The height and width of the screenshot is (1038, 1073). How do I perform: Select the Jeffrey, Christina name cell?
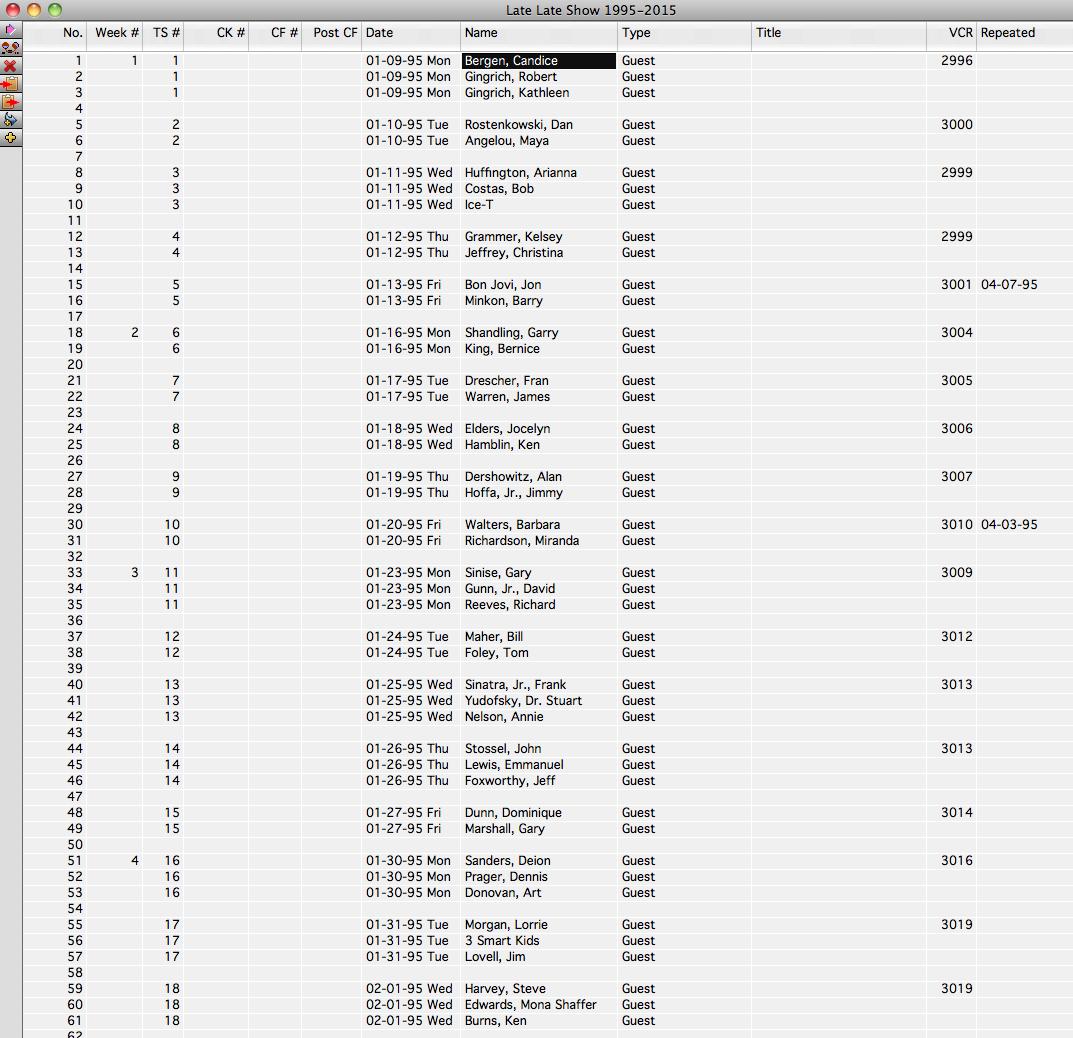click(x=539, y=252)
